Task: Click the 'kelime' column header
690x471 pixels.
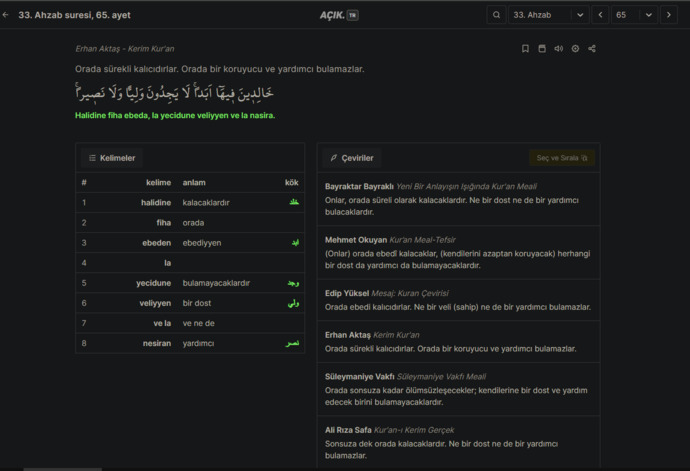Action: [158, 183]
